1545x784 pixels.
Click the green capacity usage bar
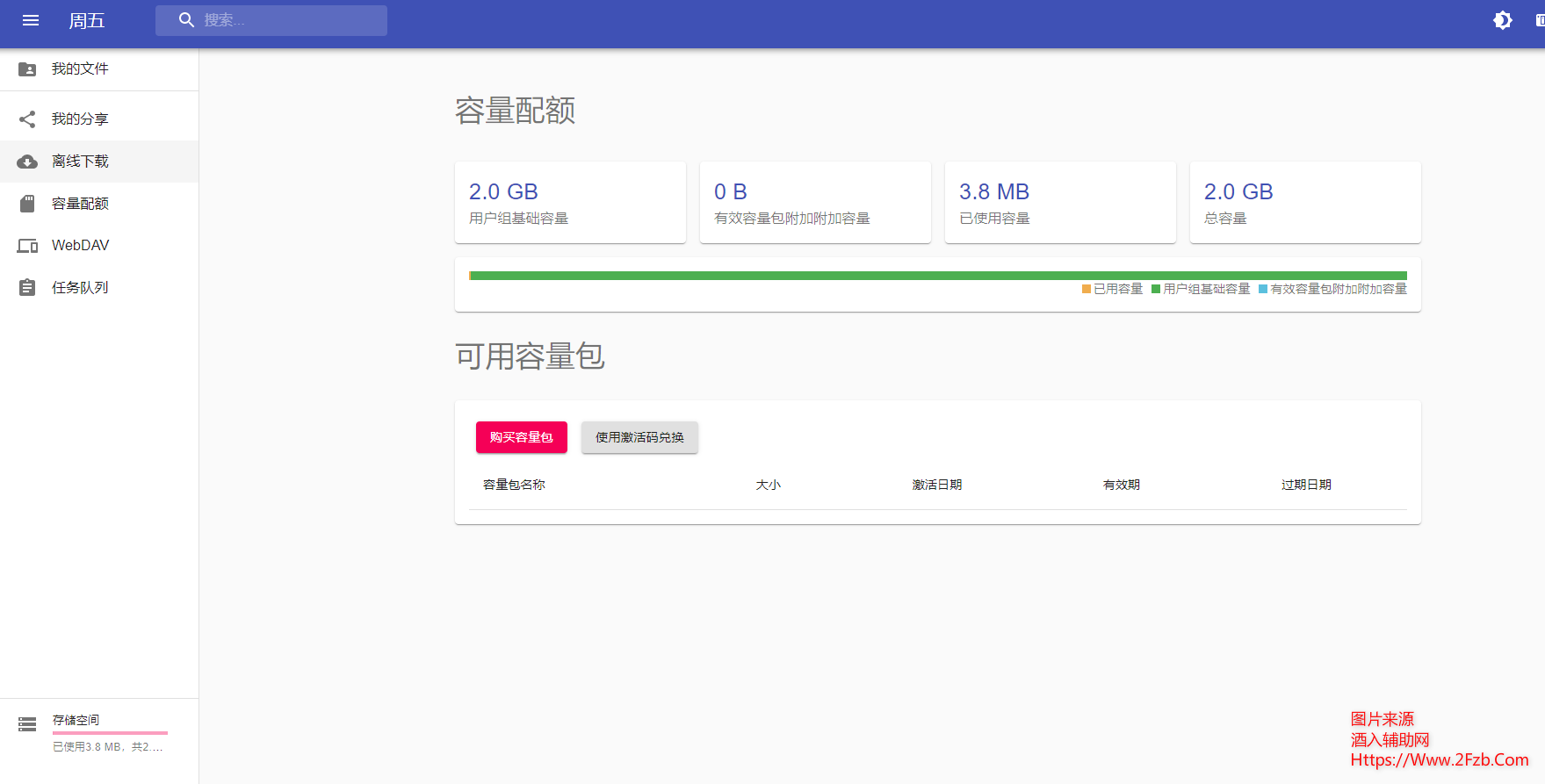click(x=937, y=276)
